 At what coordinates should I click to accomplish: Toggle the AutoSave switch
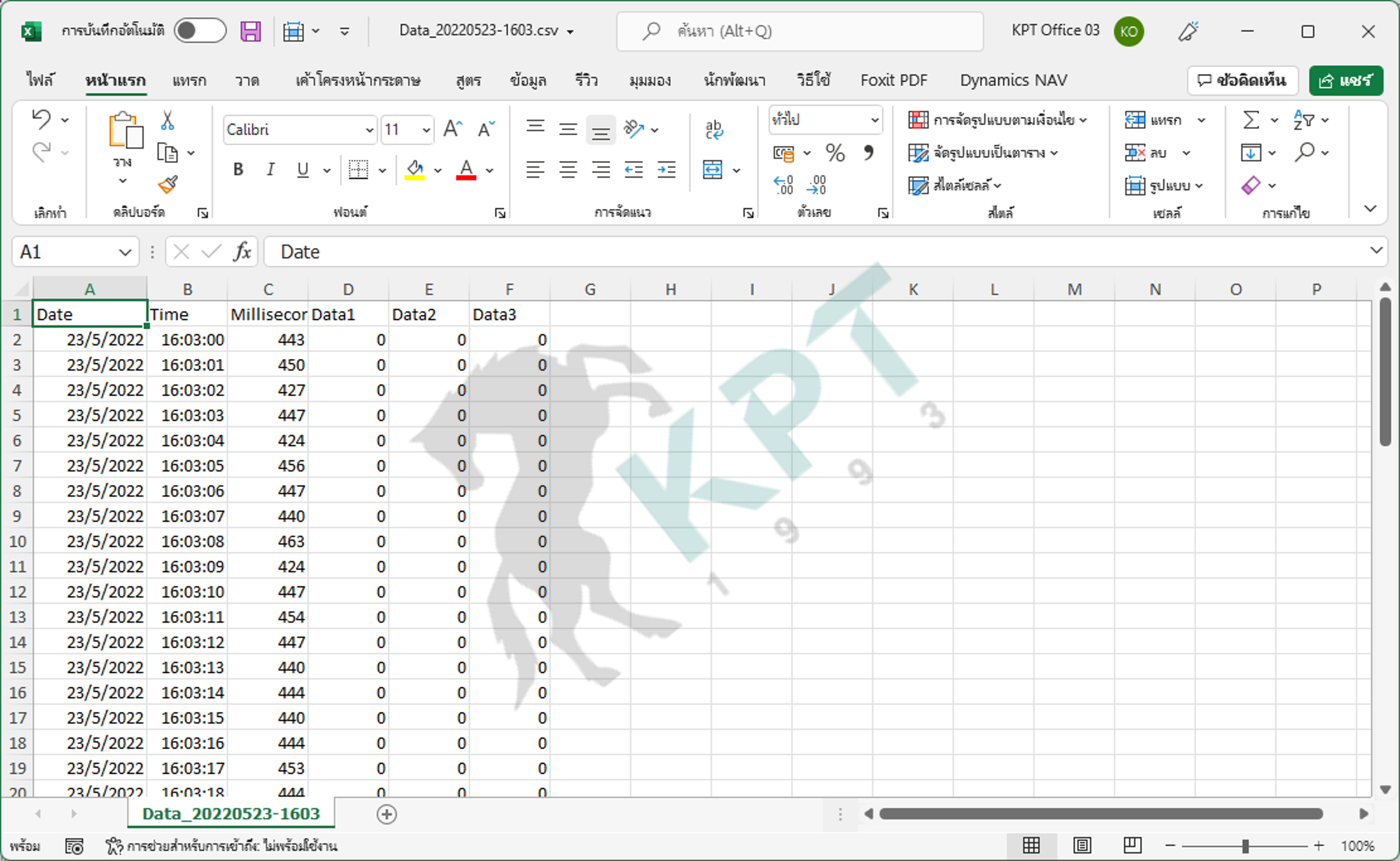click(x=199, y=31)
